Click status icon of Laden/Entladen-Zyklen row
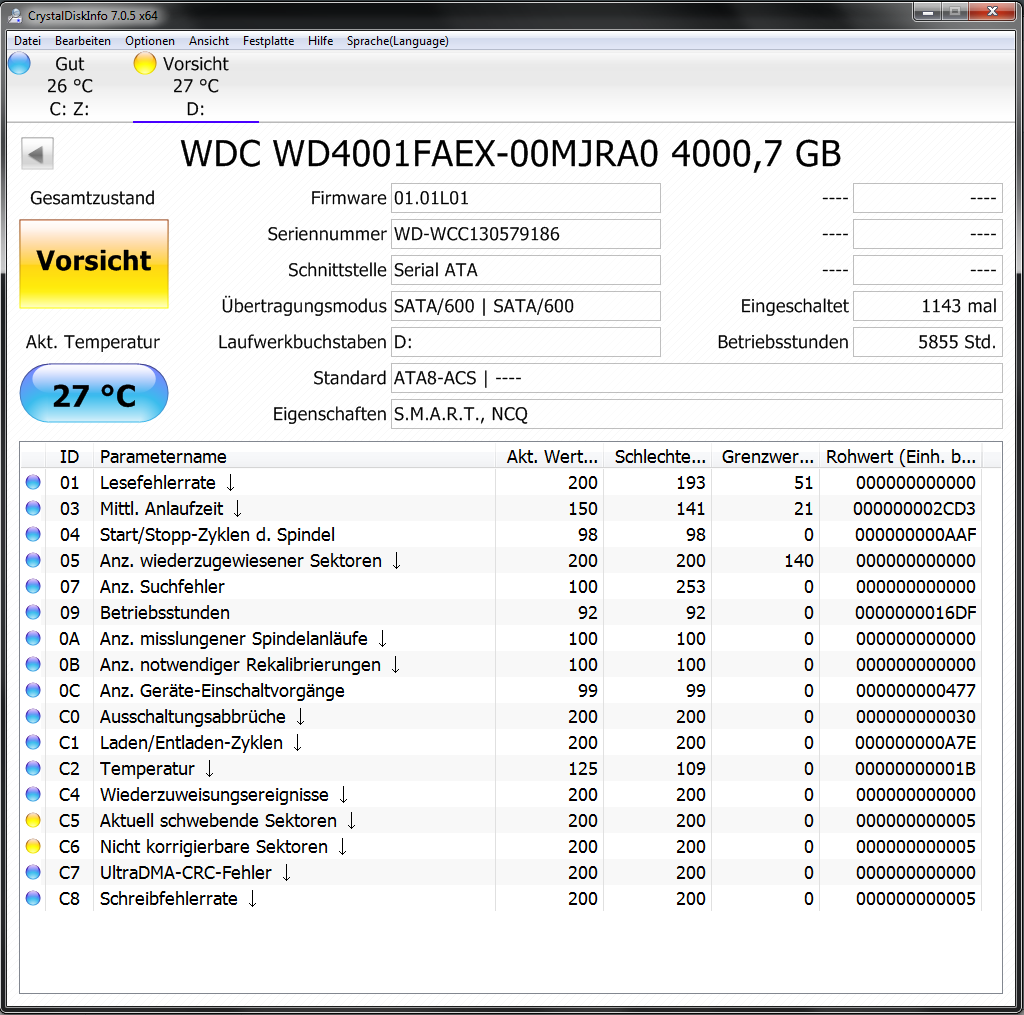Screen dimensions: 1024x1015 [33, 742]
